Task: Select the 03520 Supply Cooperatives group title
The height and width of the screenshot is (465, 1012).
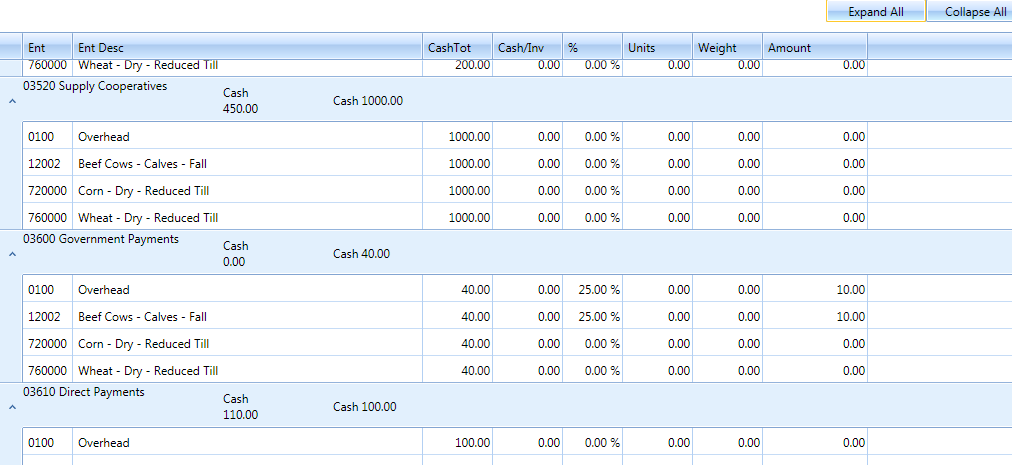Action: (95, 86)
